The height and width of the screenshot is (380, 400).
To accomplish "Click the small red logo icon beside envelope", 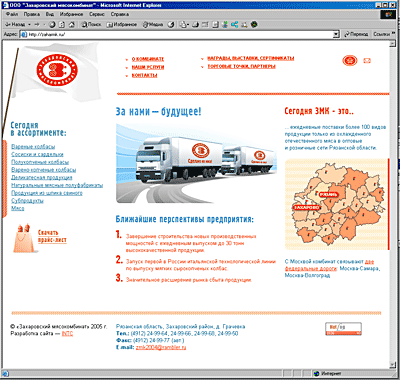I will 350,61.
